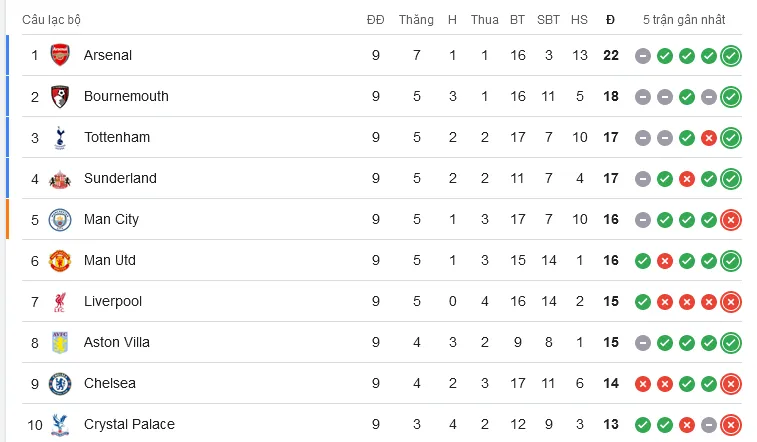757x442 pixels.
Task: Click the Liverpool club crest icon
Action: pyautogui.click(x=60, y=301)
